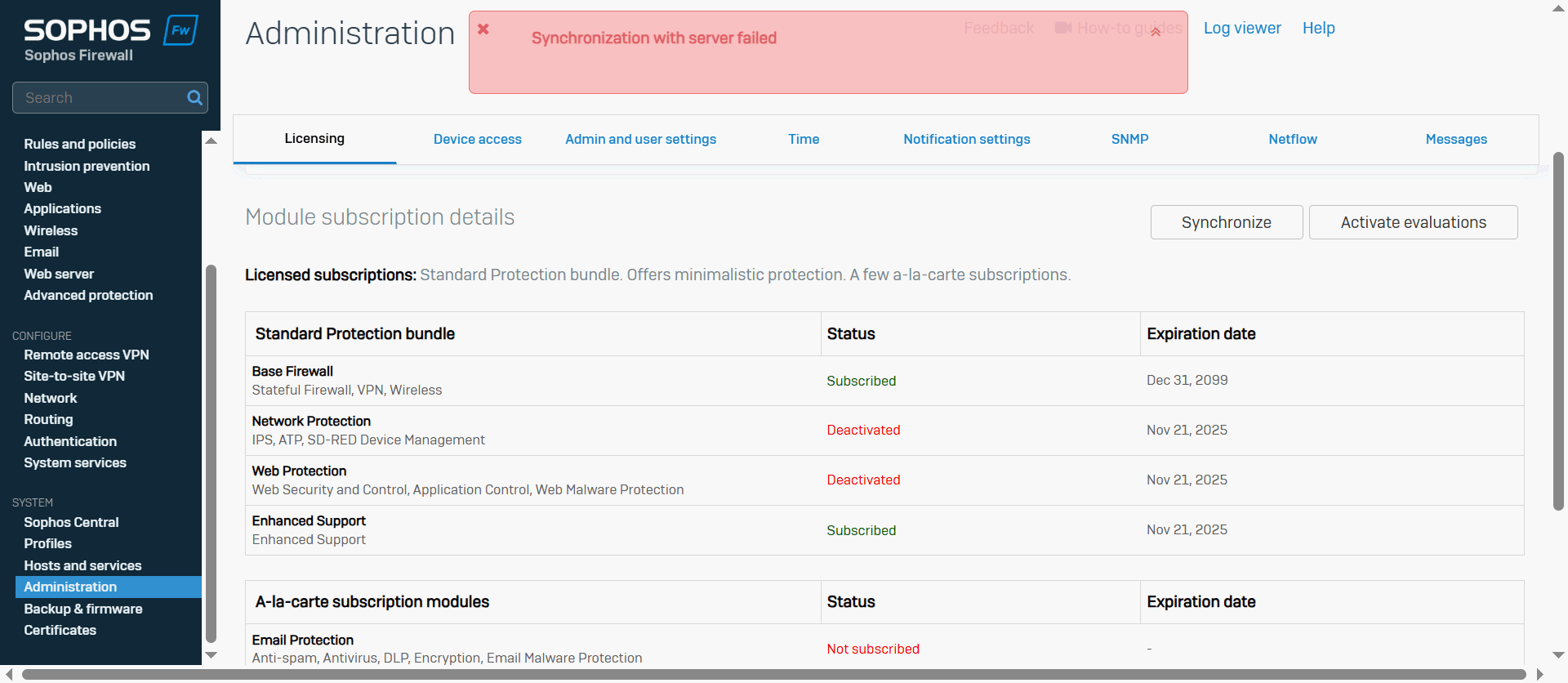Image resolution: width=1568 pixels, height=683 pixels.
Task: Open the SNMP tab
Action: [x=1129, y=140]
